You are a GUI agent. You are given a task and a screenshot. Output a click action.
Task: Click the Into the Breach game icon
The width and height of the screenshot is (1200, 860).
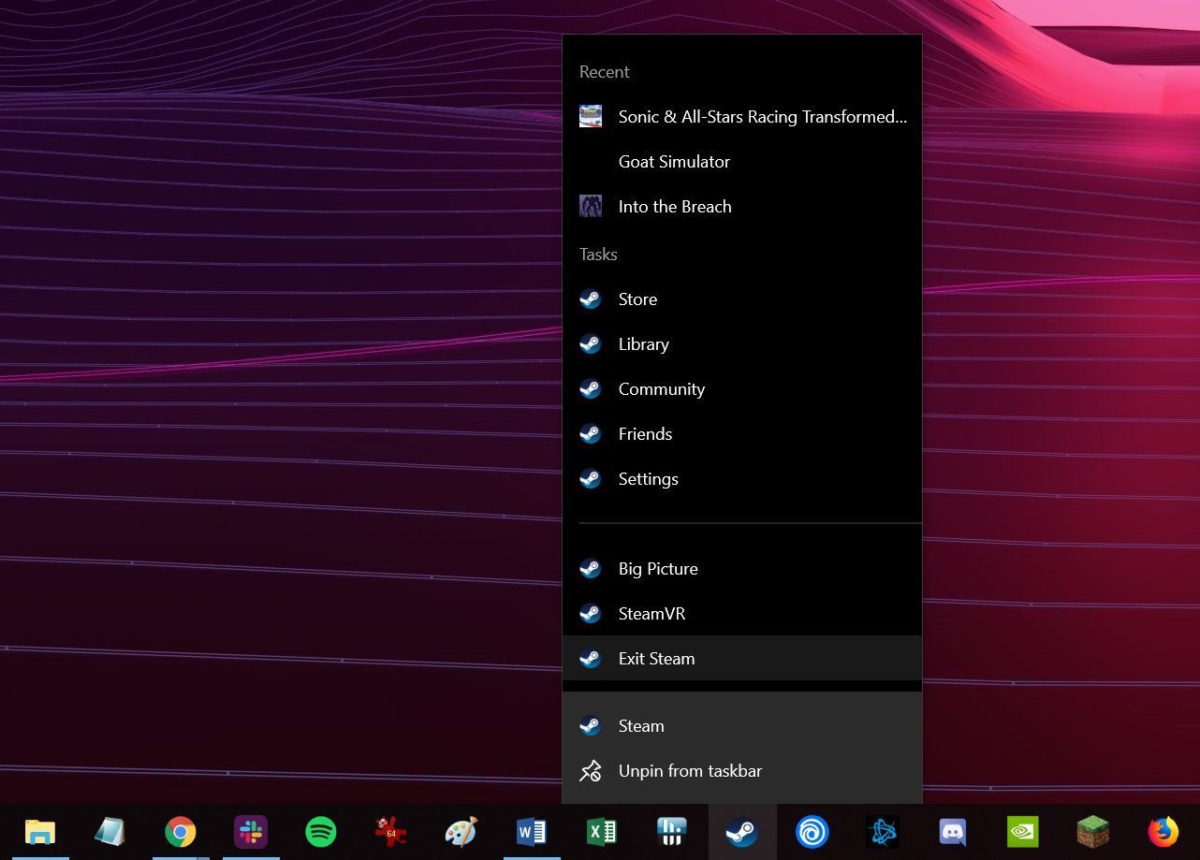590,207
